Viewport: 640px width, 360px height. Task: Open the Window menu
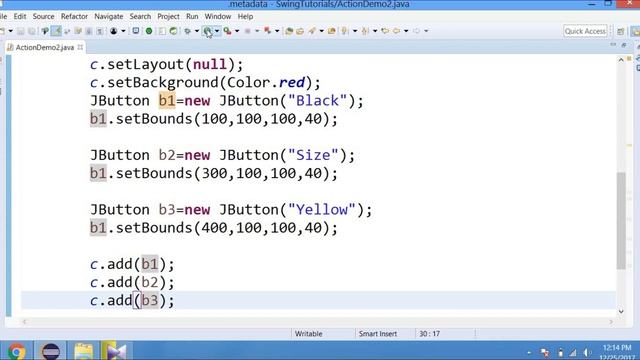point(218,16)
